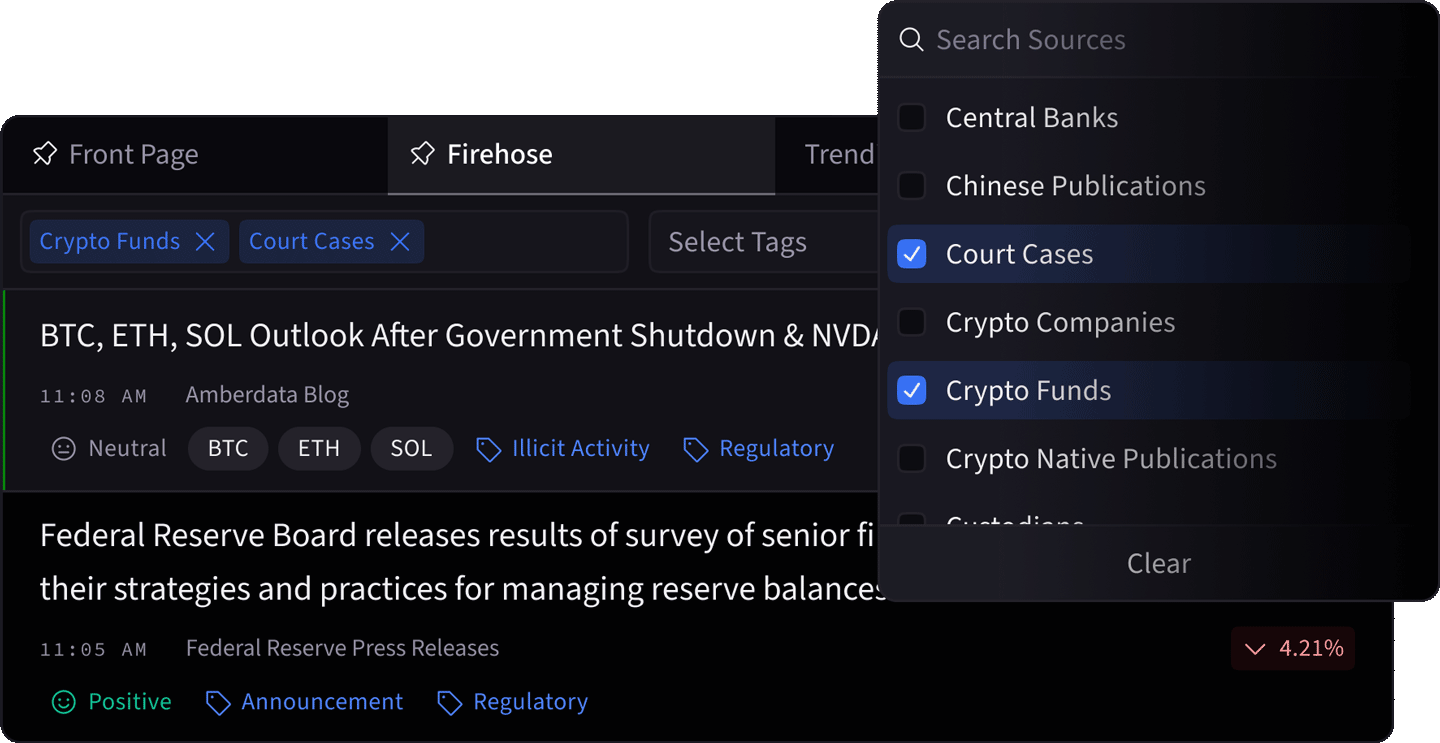Click the red chevron beside 4.21%
1440x743 pixels.
[1256, 648]
